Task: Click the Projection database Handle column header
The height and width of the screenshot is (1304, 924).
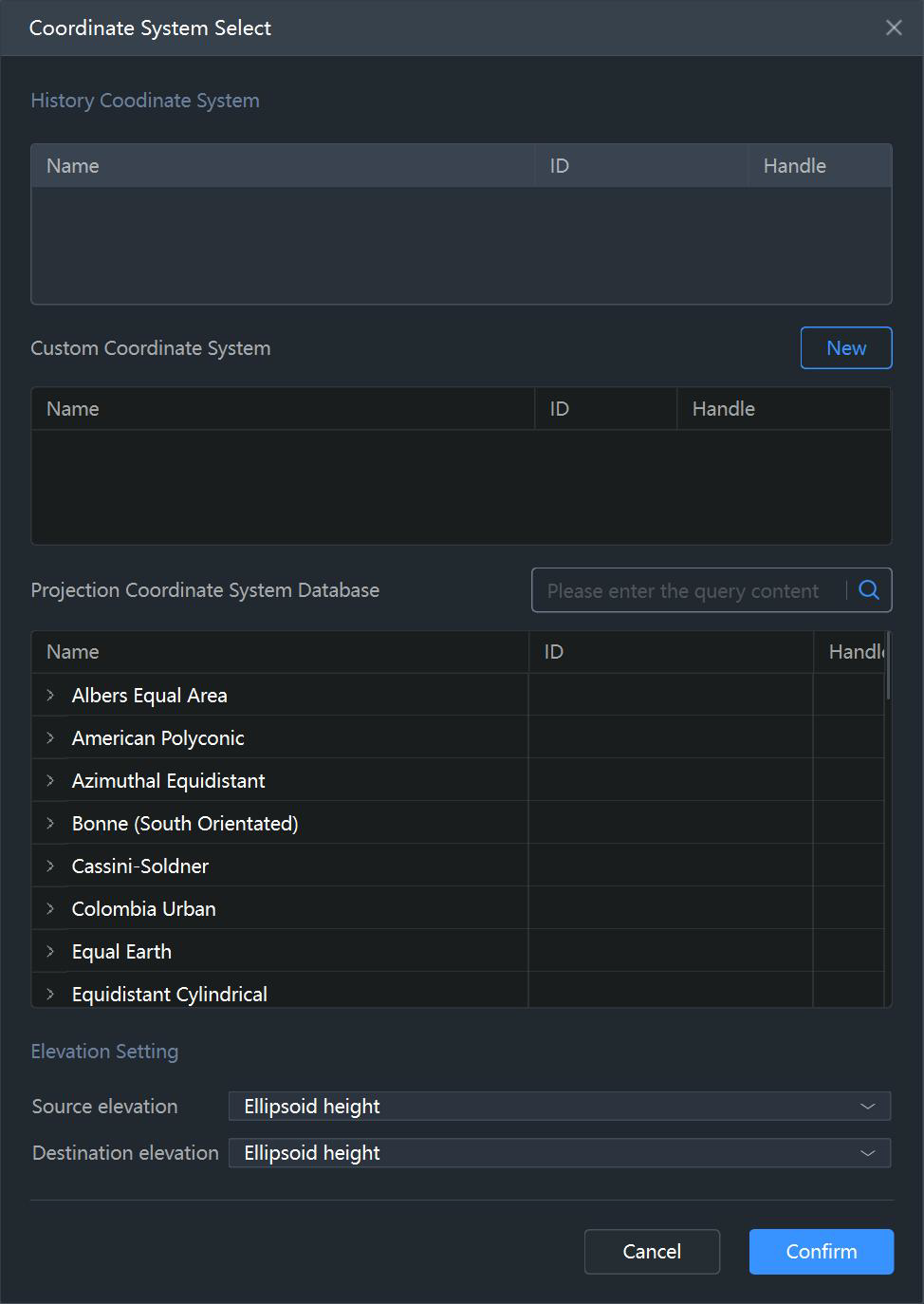Action: tap(849, 652)
